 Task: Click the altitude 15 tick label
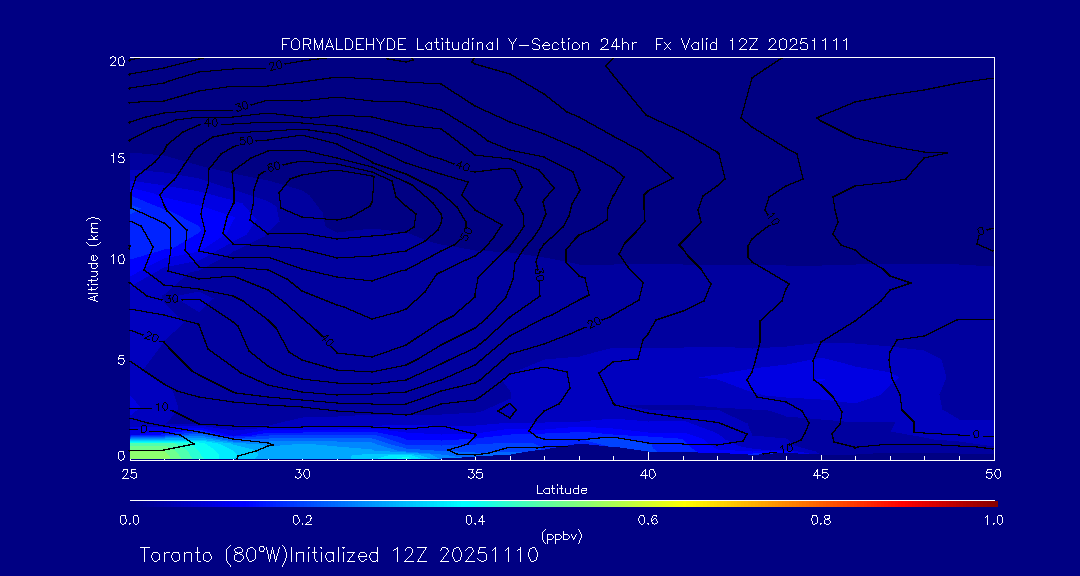coord(116,159)
